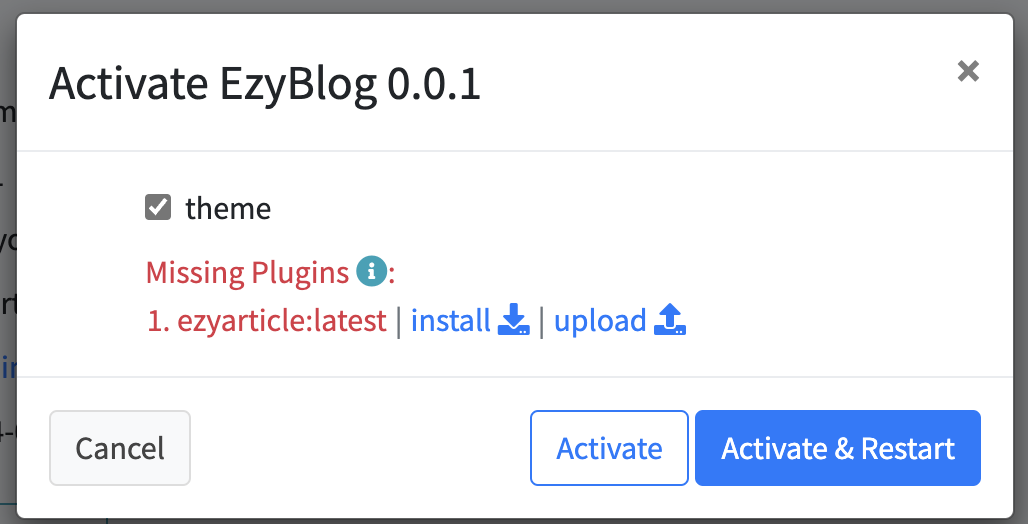Click the red Missing Plugins label
This screenshot has height=524, width=1028.
click(x=247, y=272)
